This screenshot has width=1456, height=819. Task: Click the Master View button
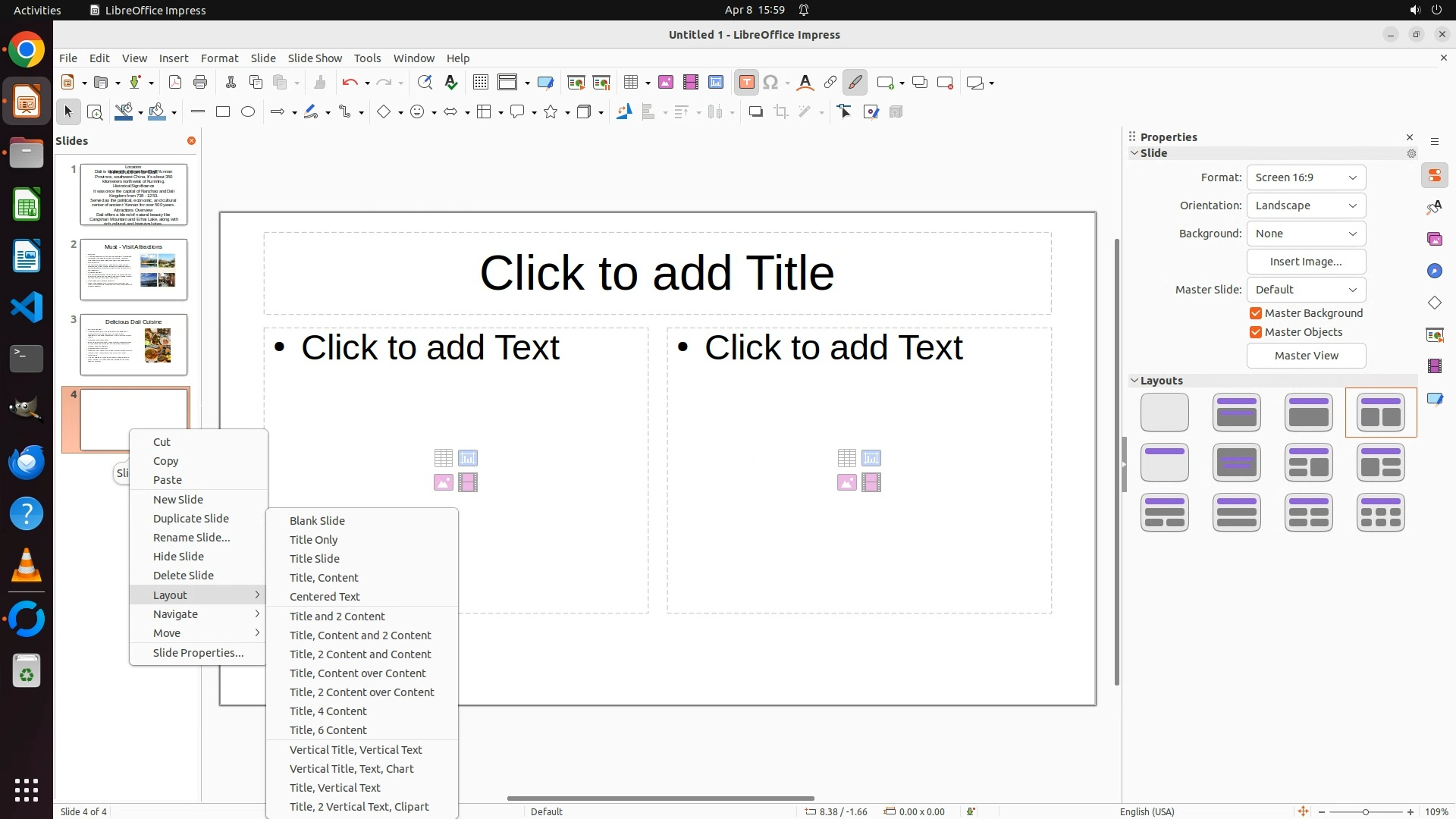click(x=1306, y=356)
